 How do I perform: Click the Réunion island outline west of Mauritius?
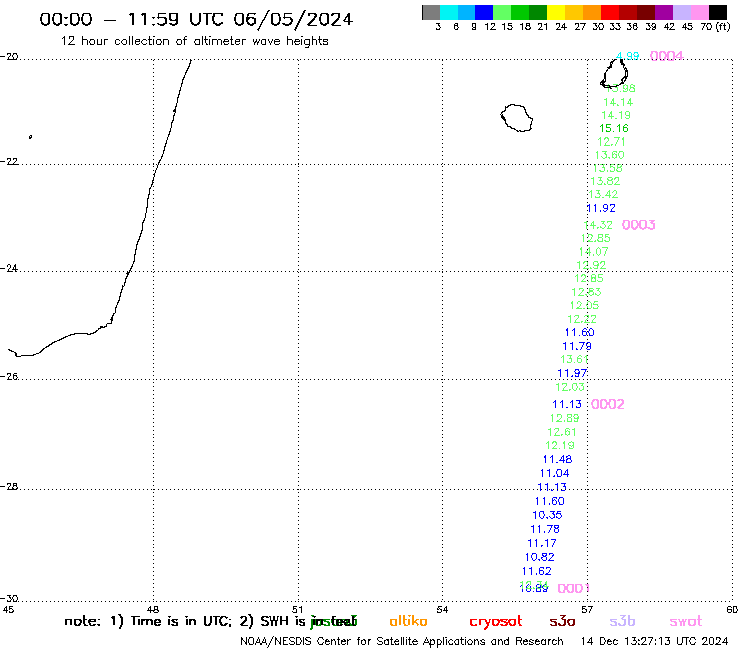[516, 118]
